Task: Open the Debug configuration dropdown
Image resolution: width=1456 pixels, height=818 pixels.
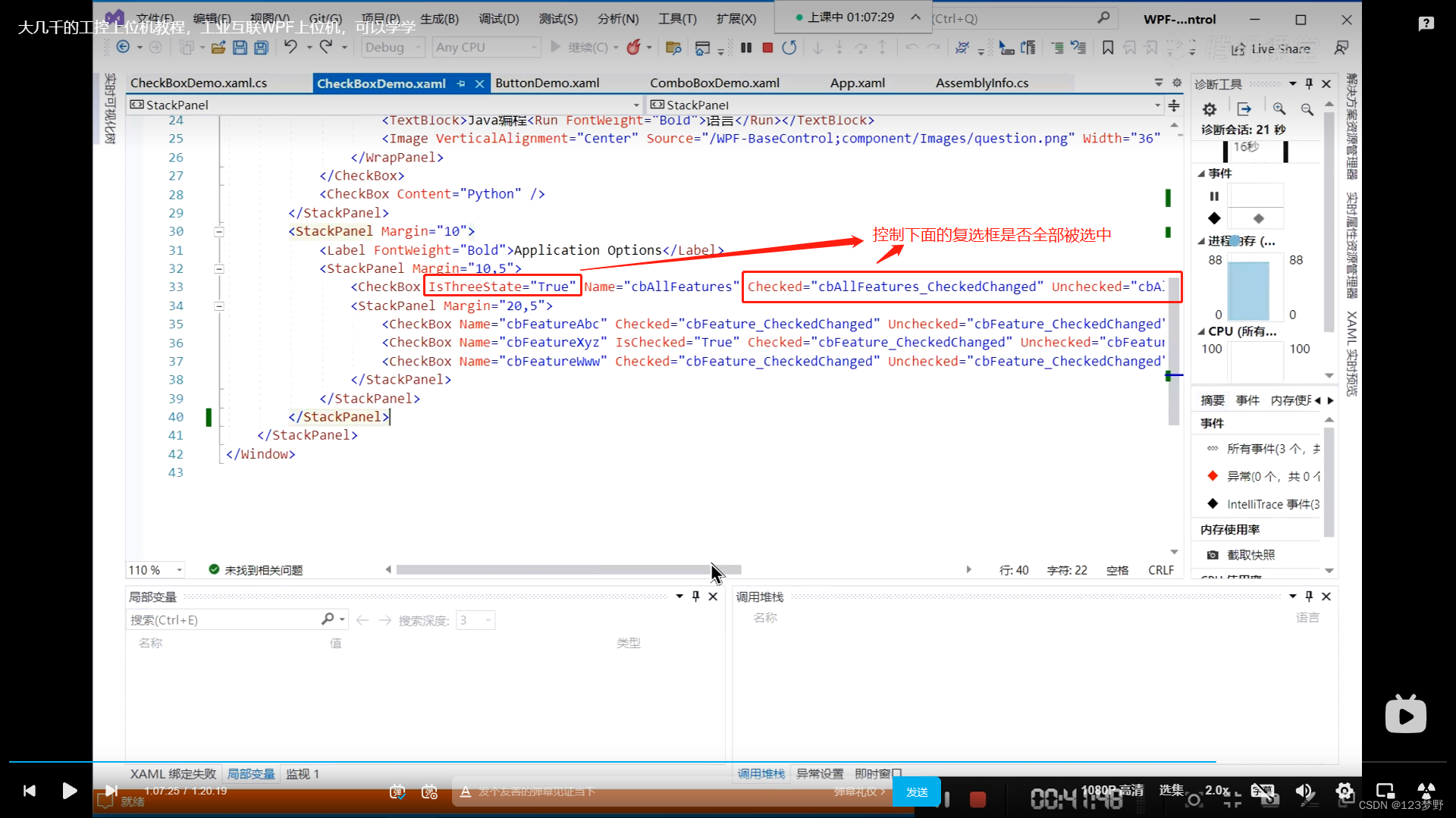Action: pos(393,48)
